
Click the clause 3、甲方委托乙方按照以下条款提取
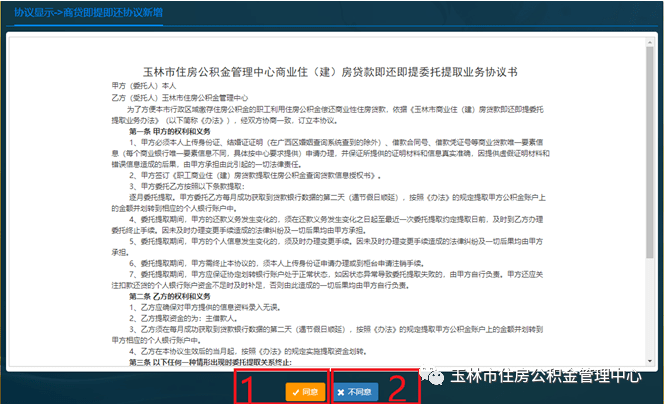click(x=187, y=186)
